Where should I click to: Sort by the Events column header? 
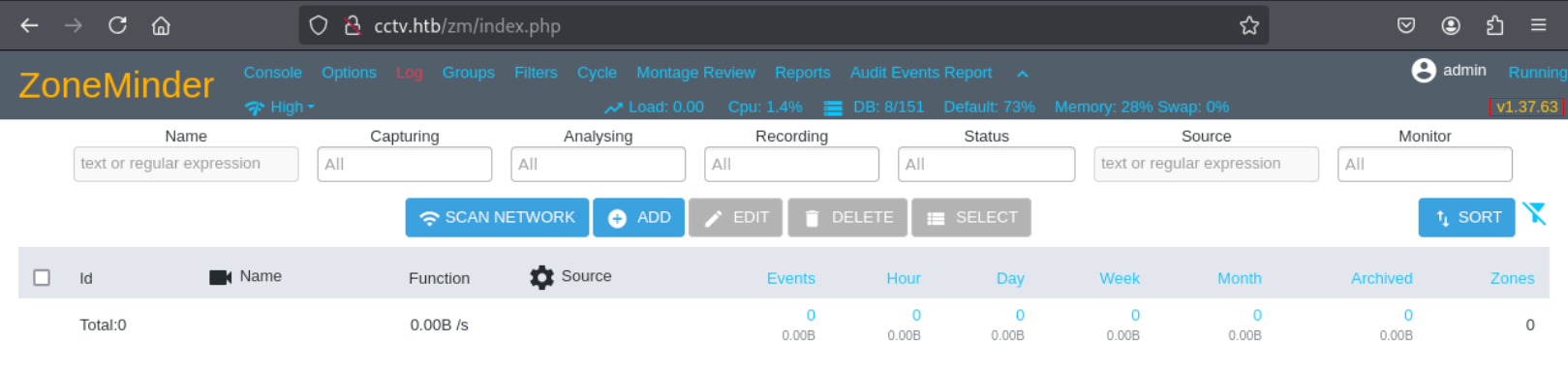(791, 278)
